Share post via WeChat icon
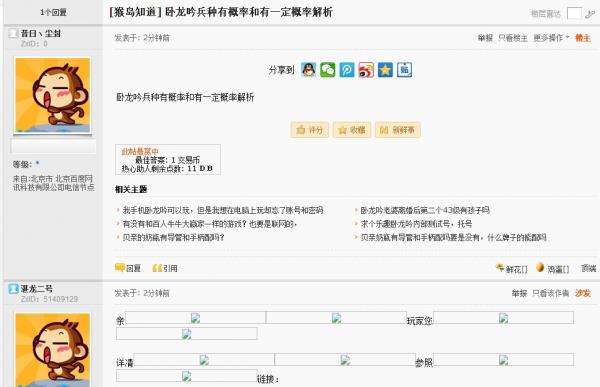The height and width of the screenshot is (387, 600). (328, 70)
